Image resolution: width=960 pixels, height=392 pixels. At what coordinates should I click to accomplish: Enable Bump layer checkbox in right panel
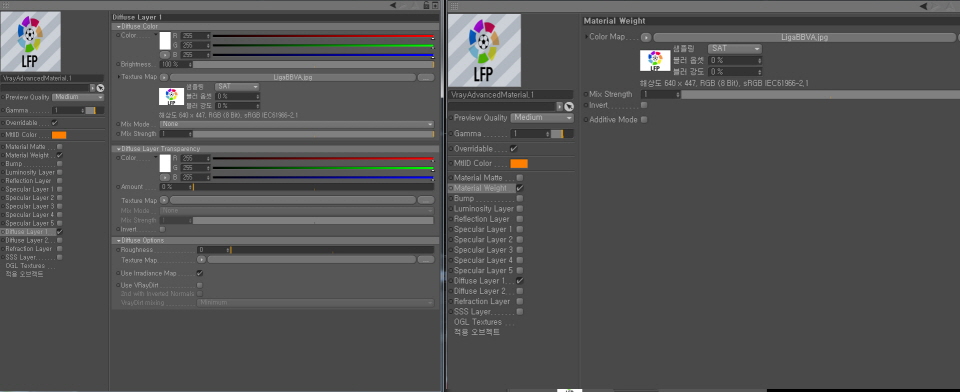tap(520, 198)
